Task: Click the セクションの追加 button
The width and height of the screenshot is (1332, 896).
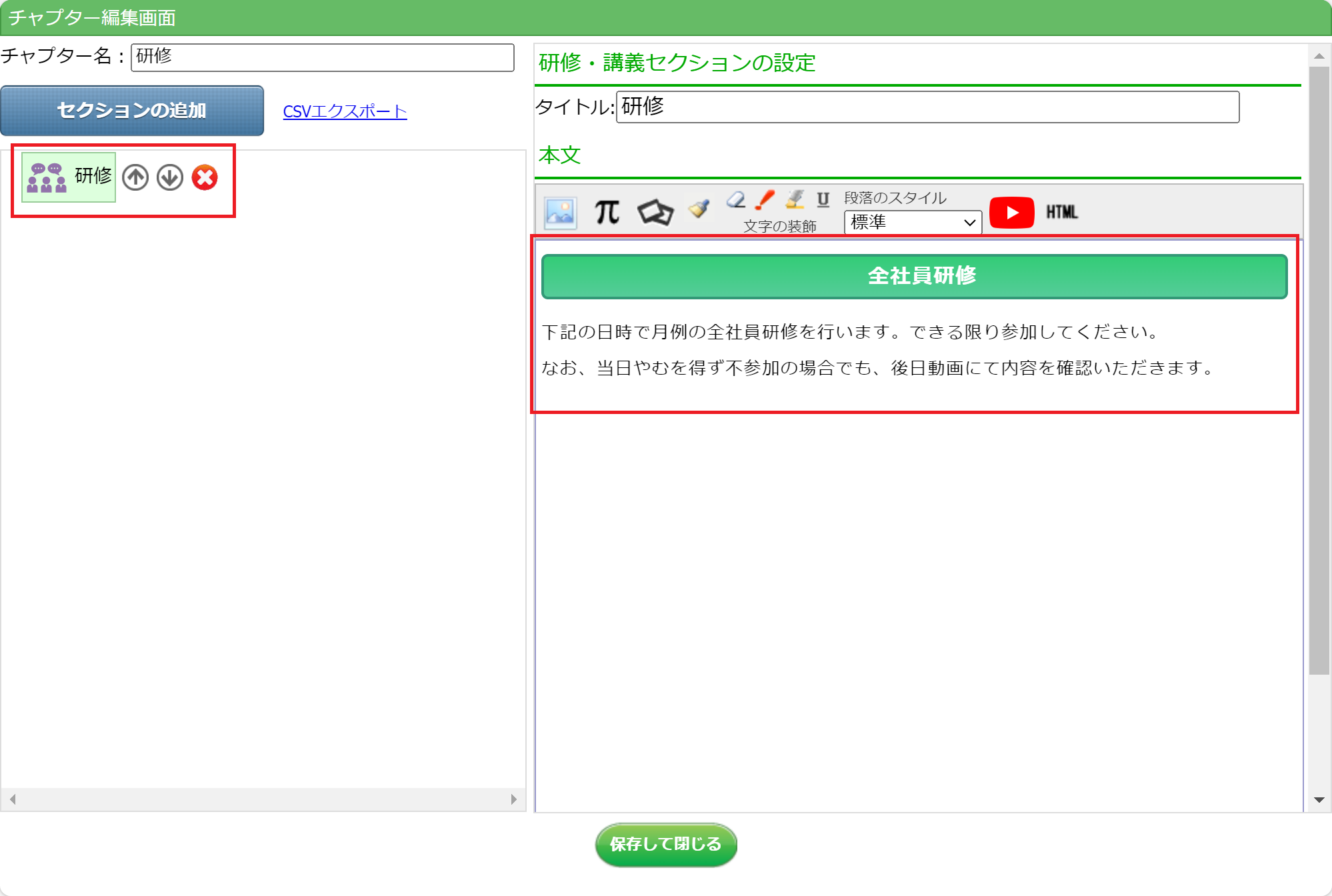Action: pyautogui.click(x=132, y=111)
